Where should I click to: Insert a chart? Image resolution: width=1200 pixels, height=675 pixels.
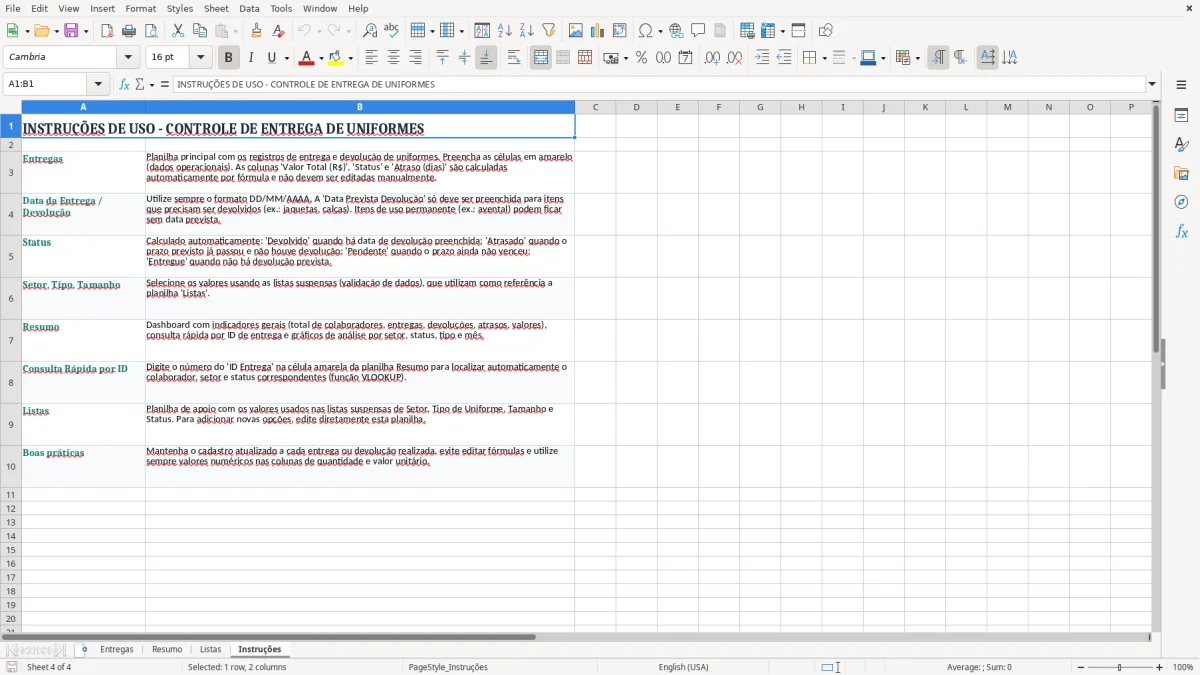[598, 31]
